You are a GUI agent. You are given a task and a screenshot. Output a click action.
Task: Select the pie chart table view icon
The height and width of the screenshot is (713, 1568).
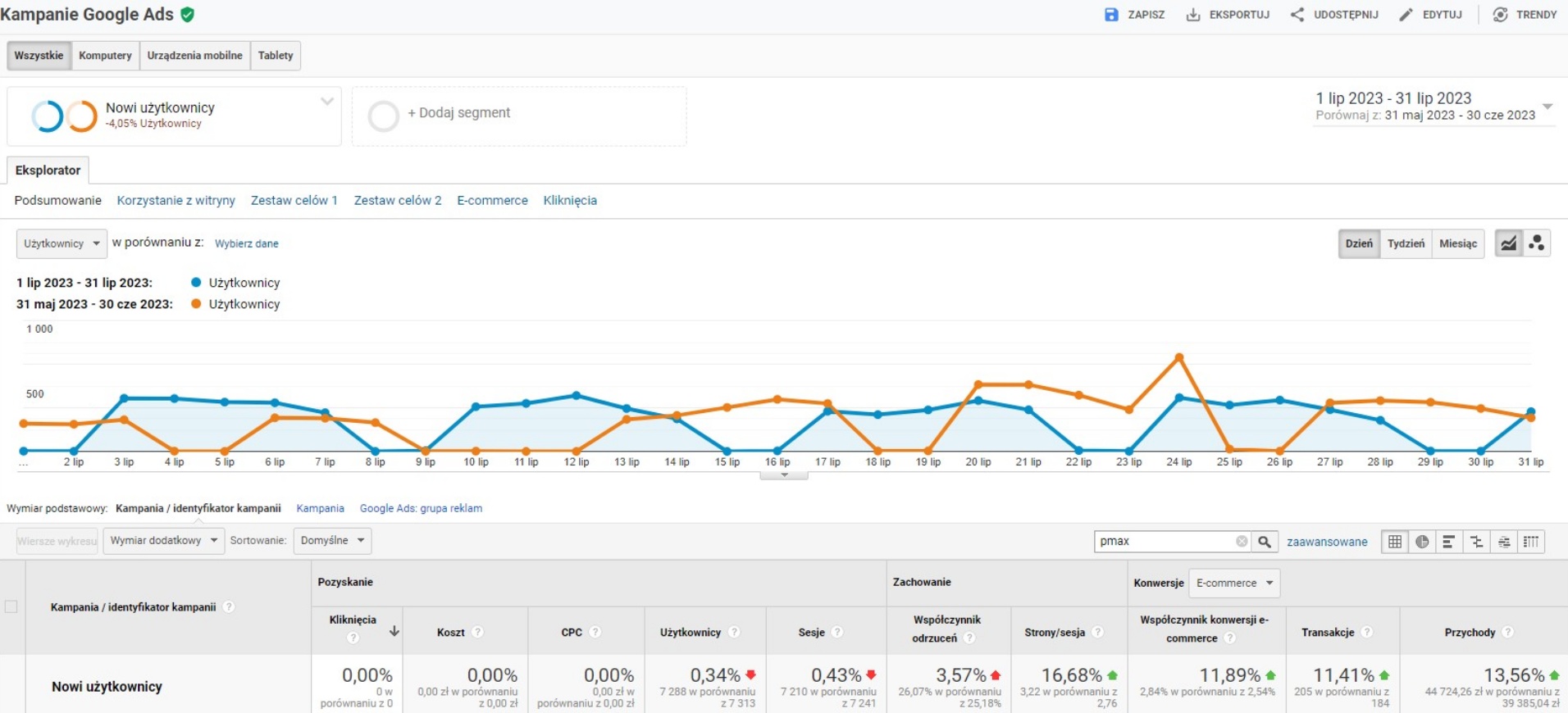pos(1422,542)
